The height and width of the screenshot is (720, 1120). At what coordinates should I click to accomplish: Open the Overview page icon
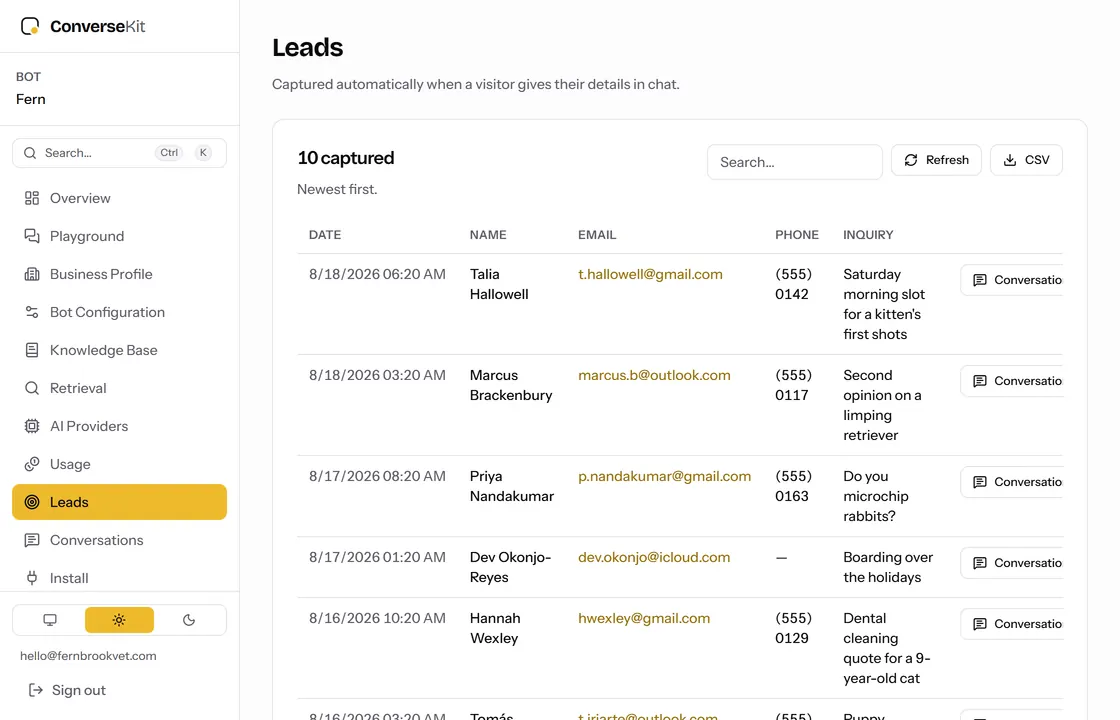pyautogui.click(x=31, y=198)
